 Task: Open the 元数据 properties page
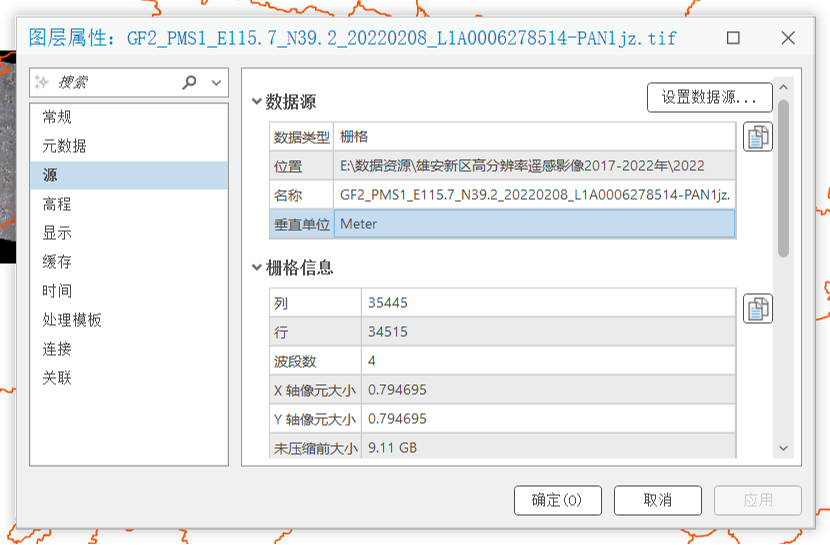click(x=129, y=146)
